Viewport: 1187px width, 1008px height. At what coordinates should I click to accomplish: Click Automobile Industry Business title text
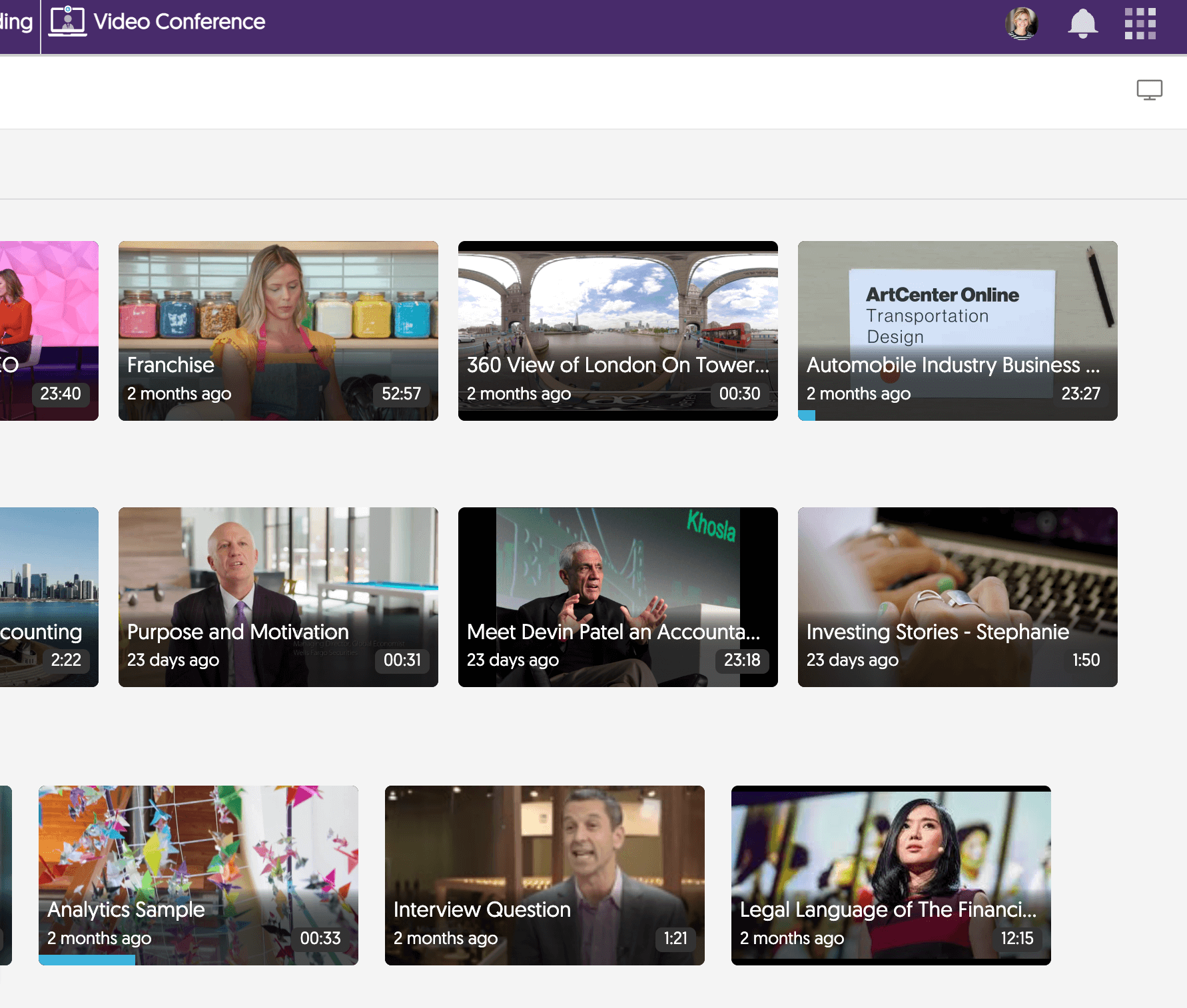[x=953, y=365]
